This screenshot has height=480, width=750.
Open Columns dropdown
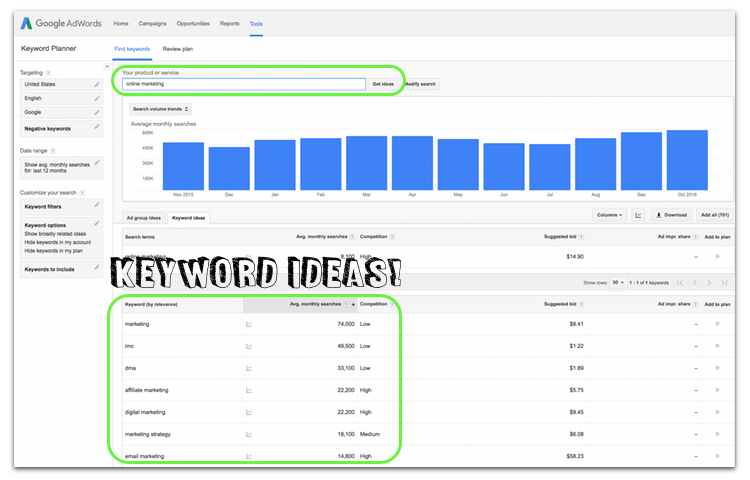click(x=609, y=215)
